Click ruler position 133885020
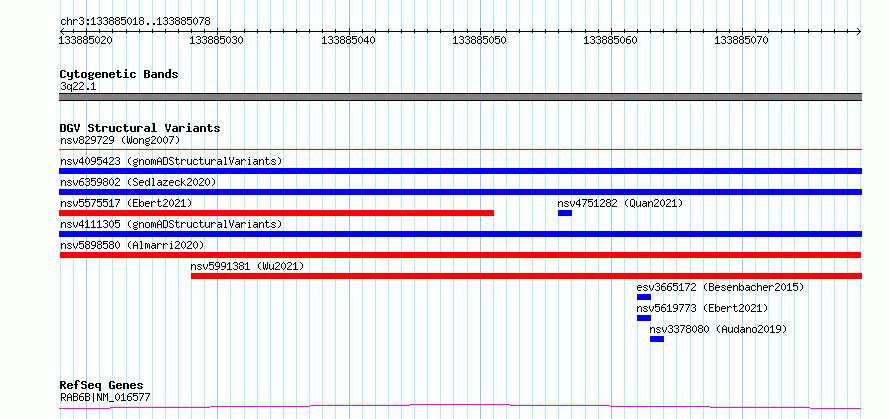Image resolution: width=890 pixels, height=419 pixels. click(86, 40)
